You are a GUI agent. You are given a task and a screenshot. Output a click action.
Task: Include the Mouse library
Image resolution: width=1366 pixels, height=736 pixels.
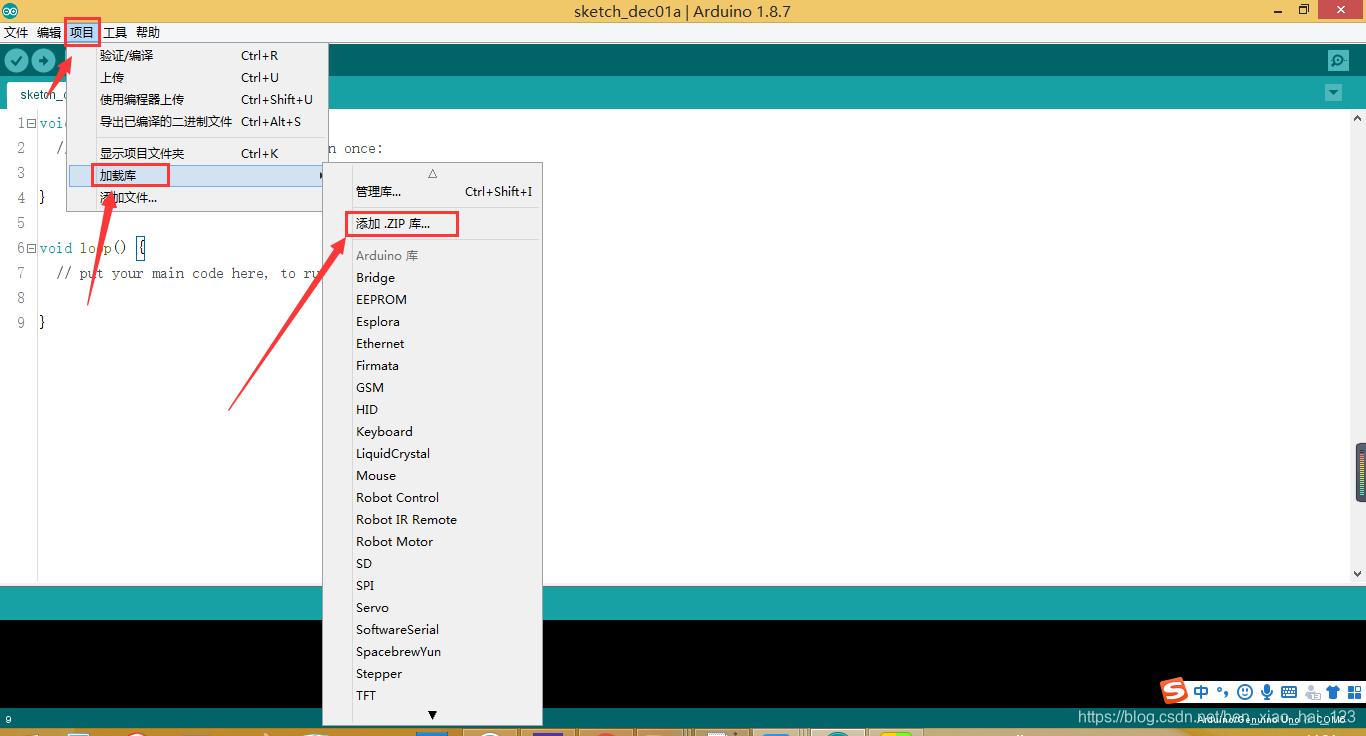pyautogui.click(x=432, y=476)
